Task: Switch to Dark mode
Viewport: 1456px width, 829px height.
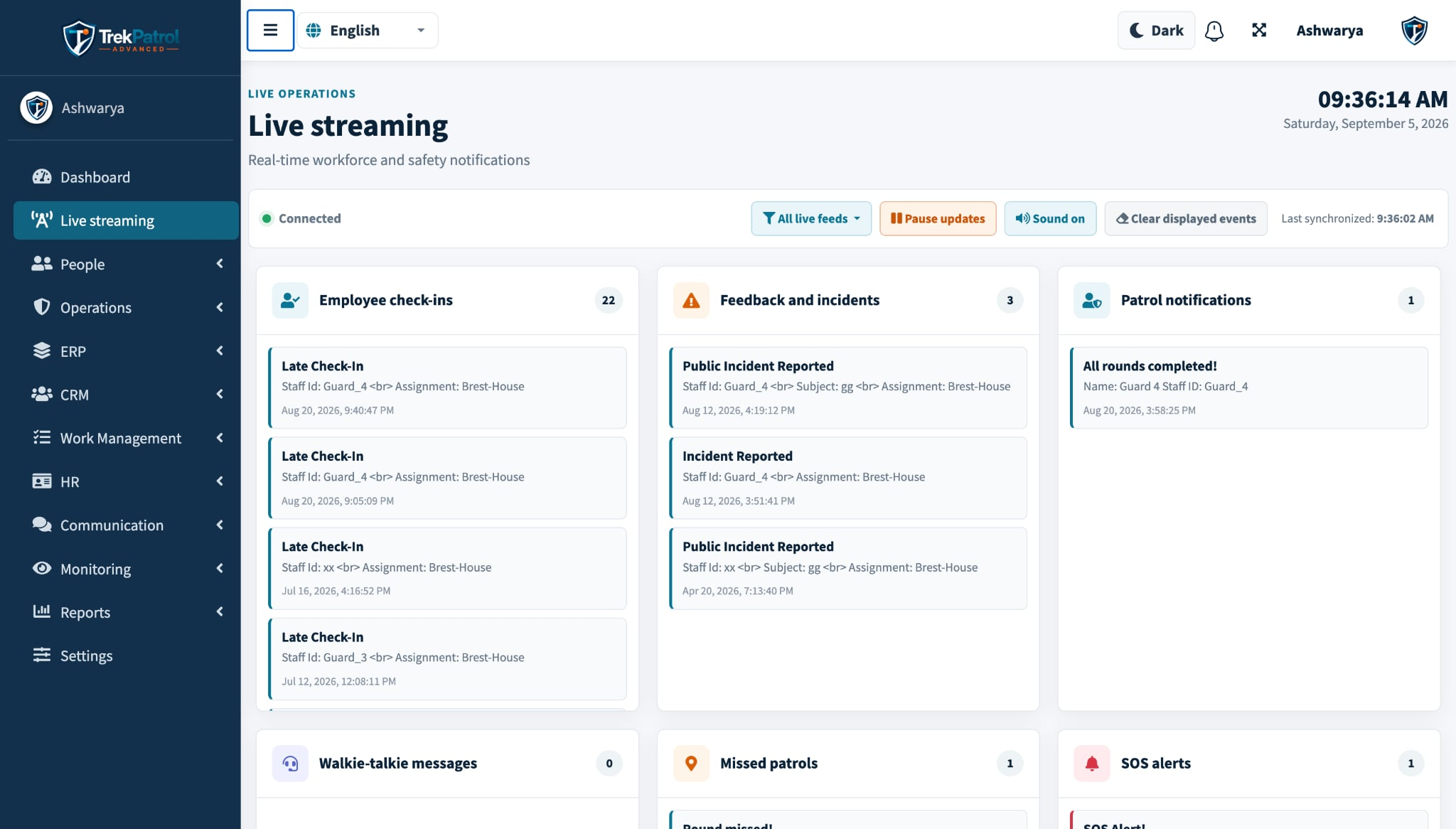Action: pos(1156,31)
